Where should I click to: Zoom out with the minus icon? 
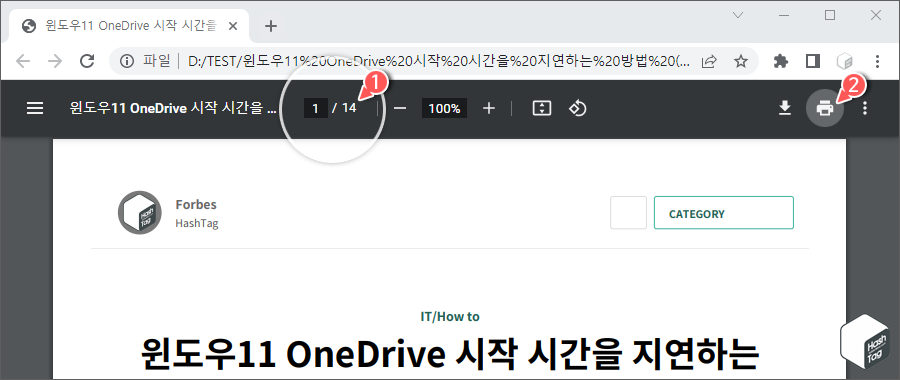point(400,108)
